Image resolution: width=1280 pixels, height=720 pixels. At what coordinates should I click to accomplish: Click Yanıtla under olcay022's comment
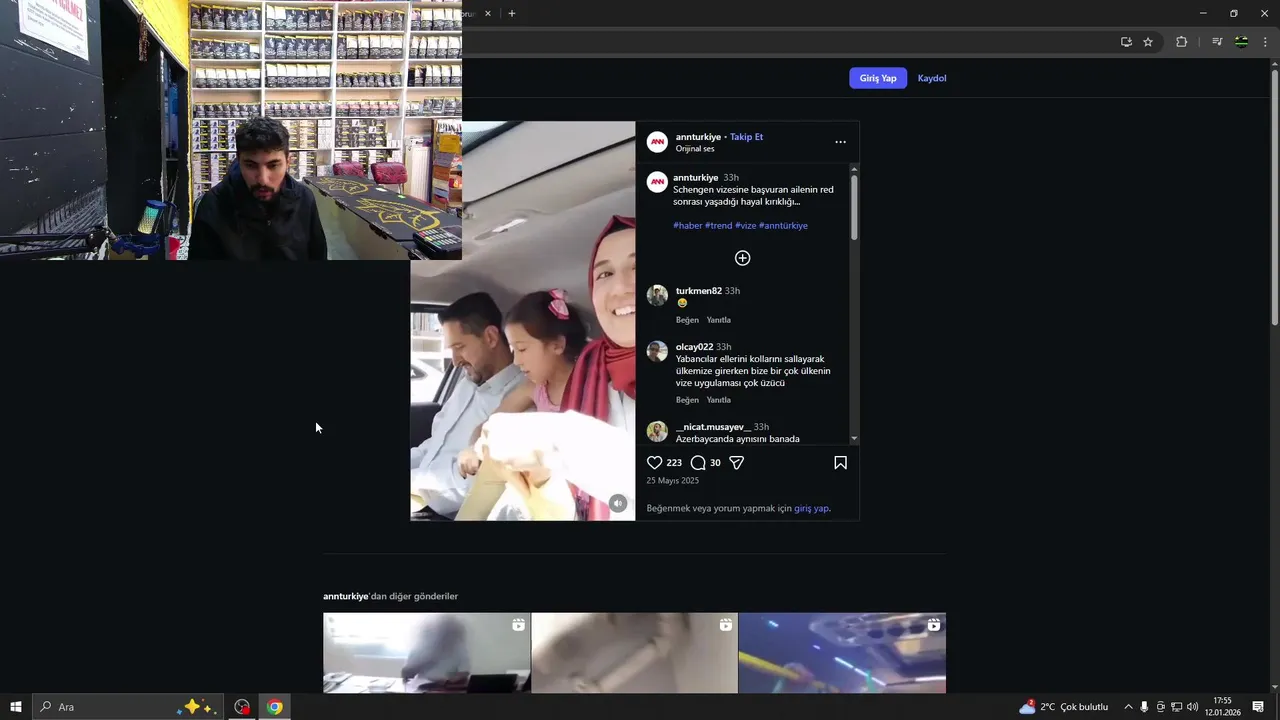coord(719,400)
